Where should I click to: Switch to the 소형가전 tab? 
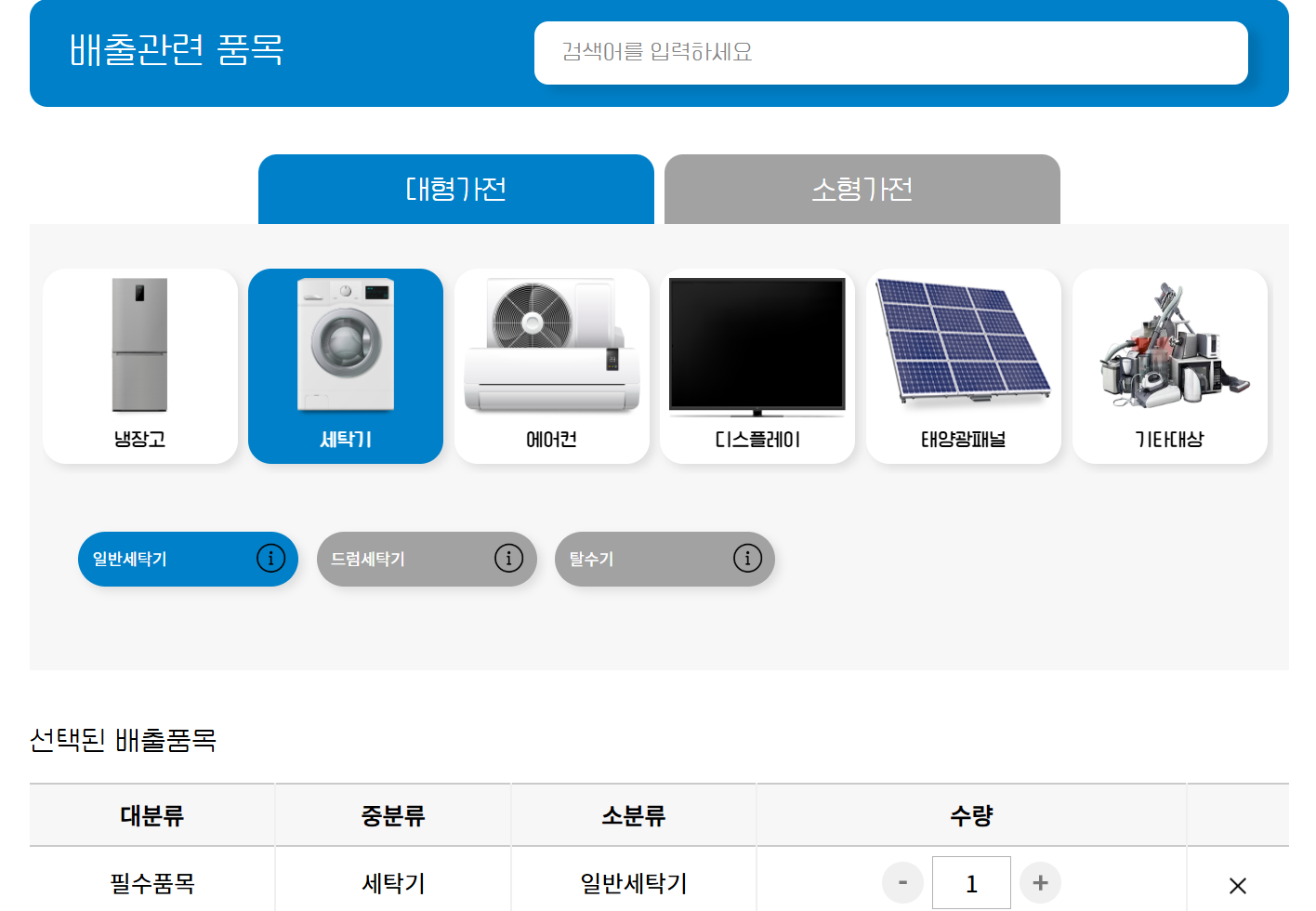coord(862,189)
